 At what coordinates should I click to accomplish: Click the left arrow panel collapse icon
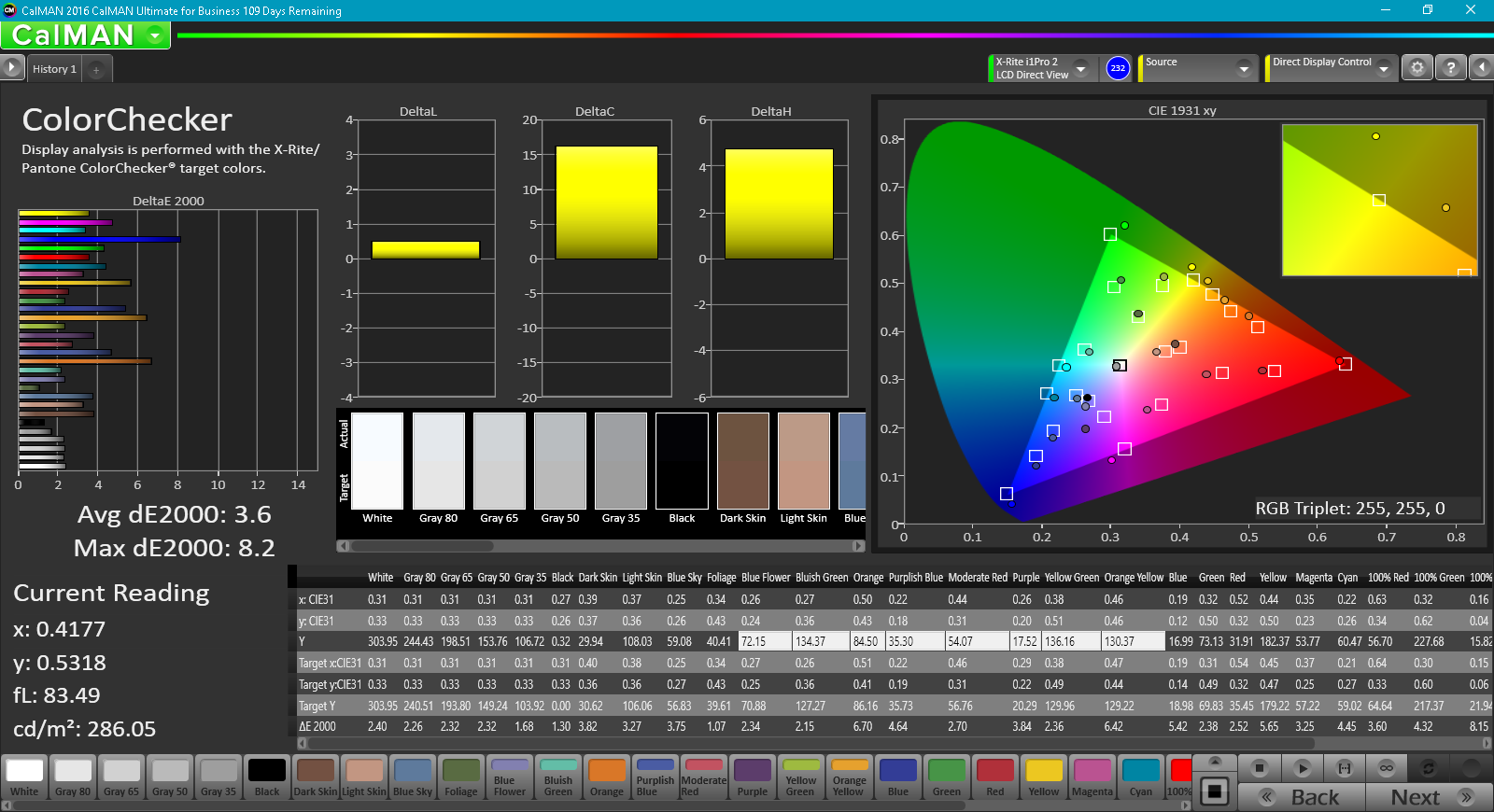click(1481, 68)
